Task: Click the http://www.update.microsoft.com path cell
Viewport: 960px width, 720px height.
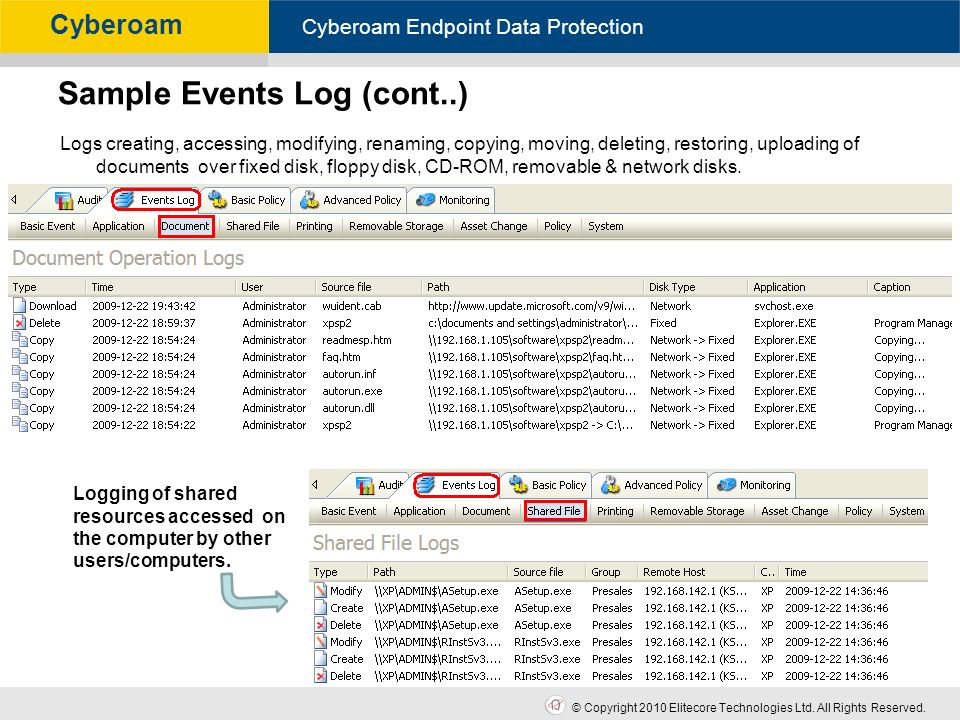Action: point(531,306)
